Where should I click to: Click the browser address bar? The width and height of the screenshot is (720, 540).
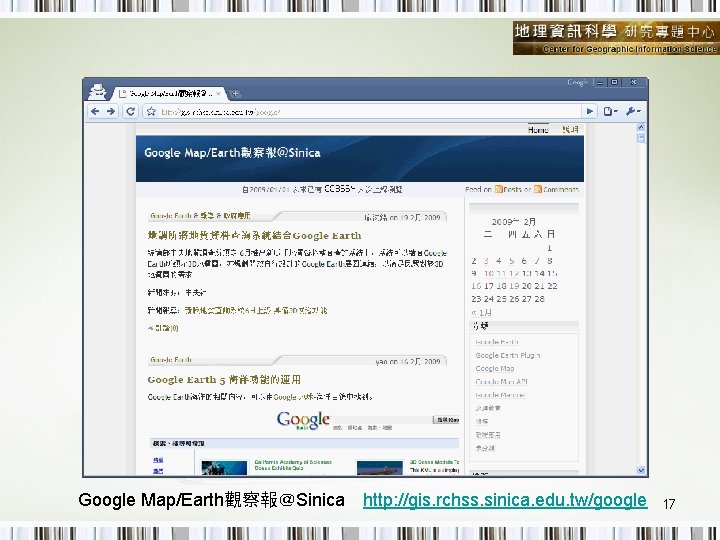coord(363,112)
